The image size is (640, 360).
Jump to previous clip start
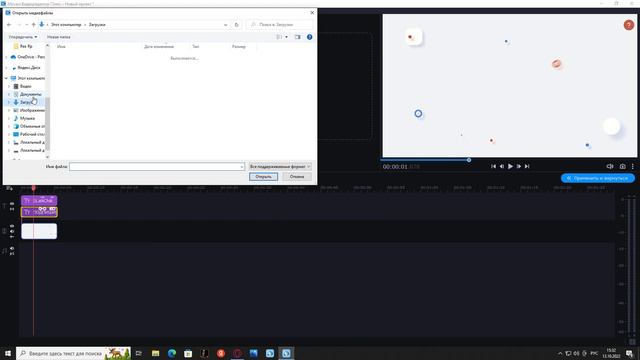point(493,166)
